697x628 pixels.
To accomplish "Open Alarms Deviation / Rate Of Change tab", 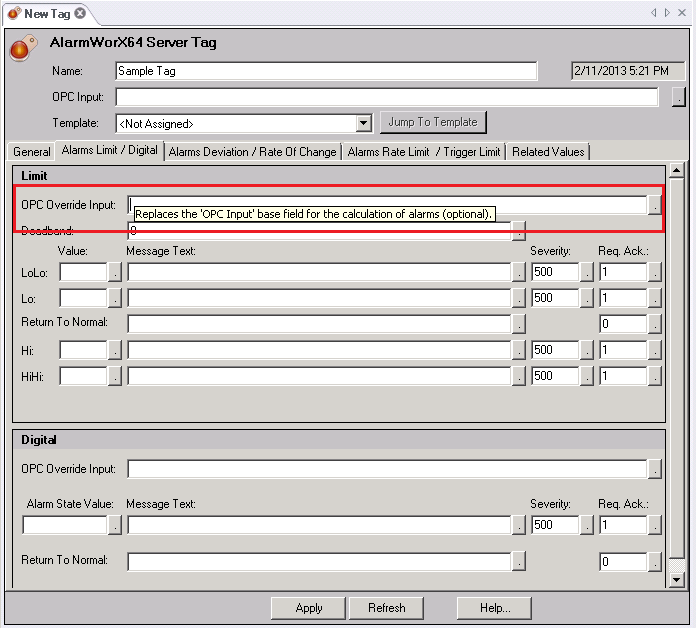I will (252, 152).
